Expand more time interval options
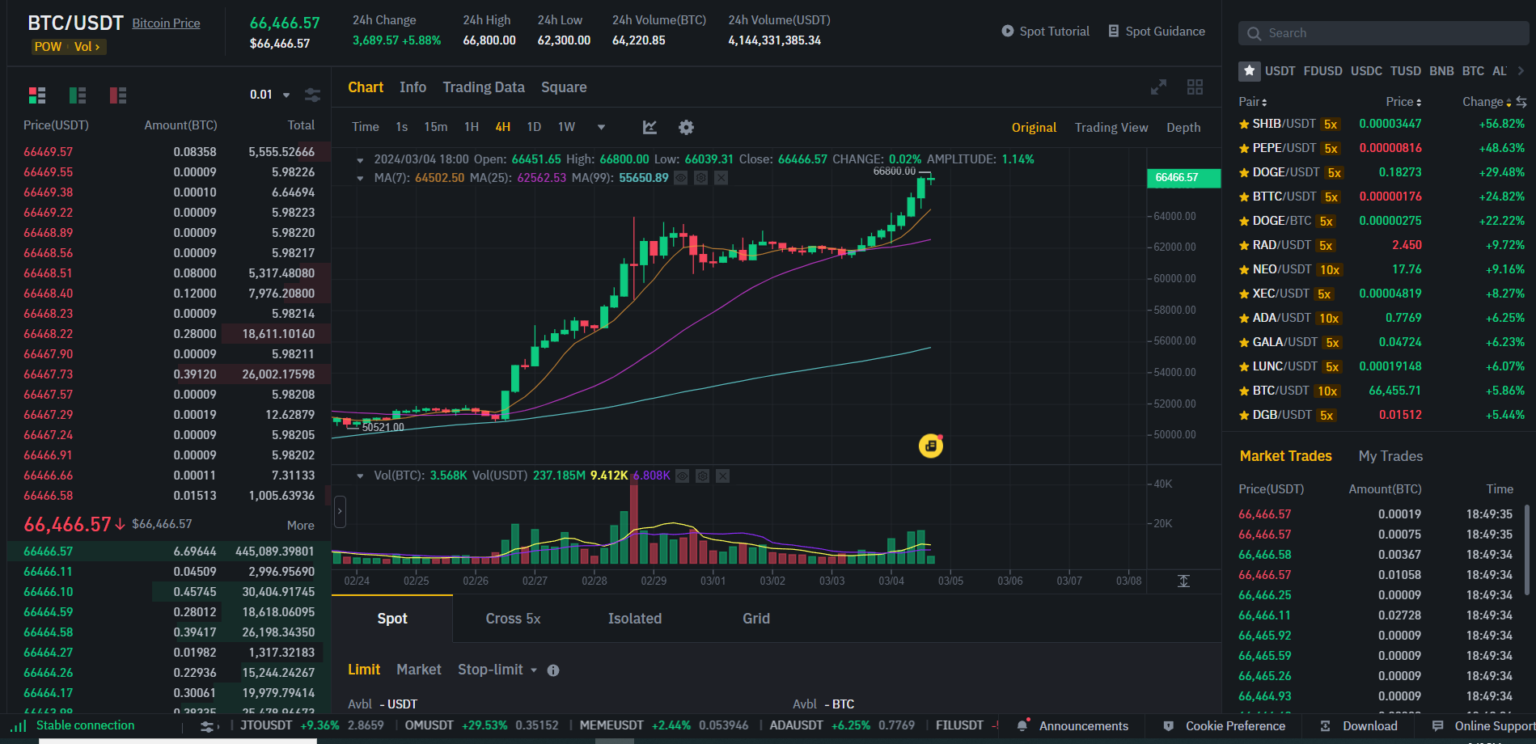Image resolution: width=1536 pixels, height=744 pixels. pyautogui.click(x=601, y=127)
